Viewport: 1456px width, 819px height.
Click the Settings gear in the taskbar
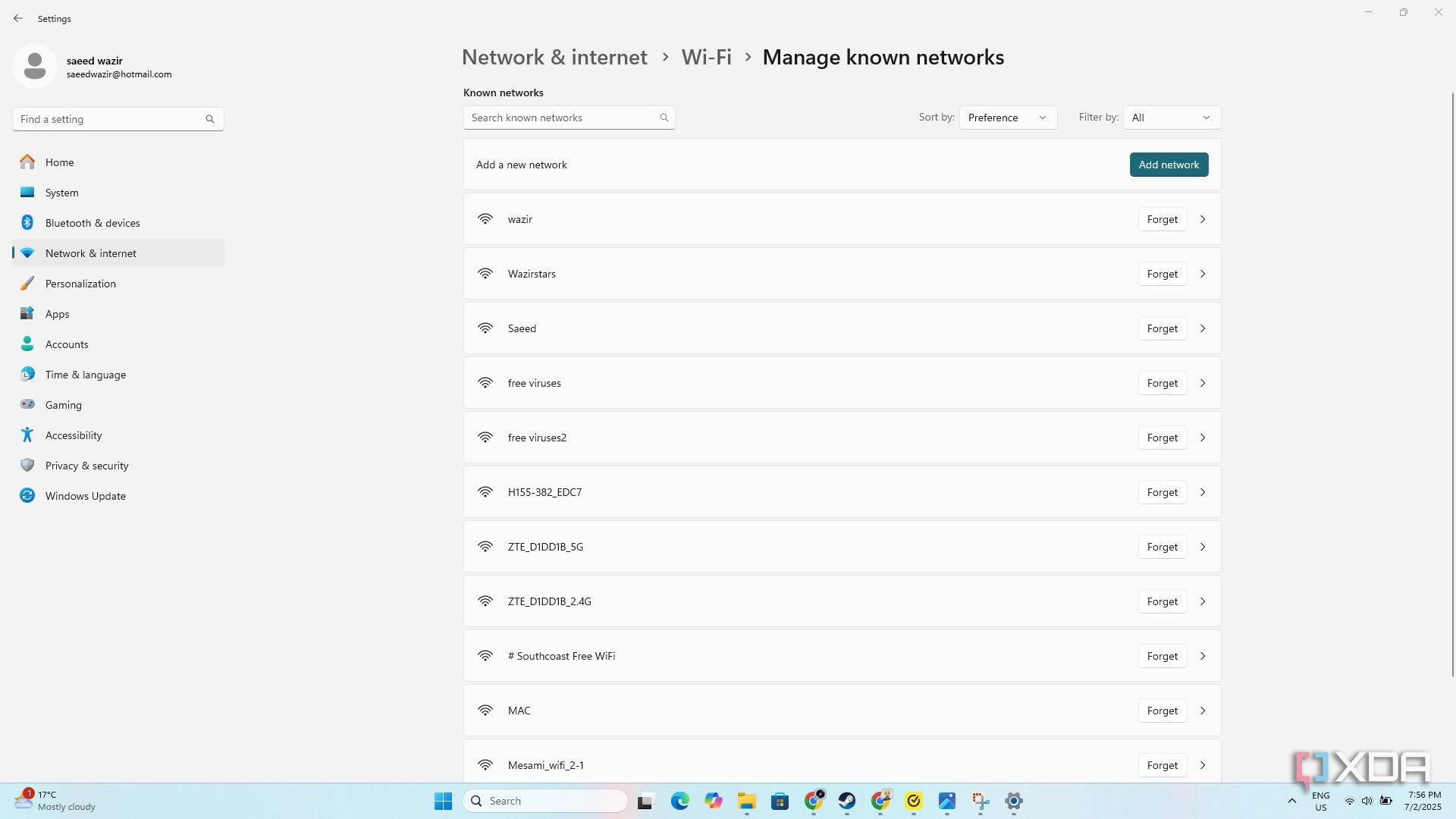pos(1014,801)
